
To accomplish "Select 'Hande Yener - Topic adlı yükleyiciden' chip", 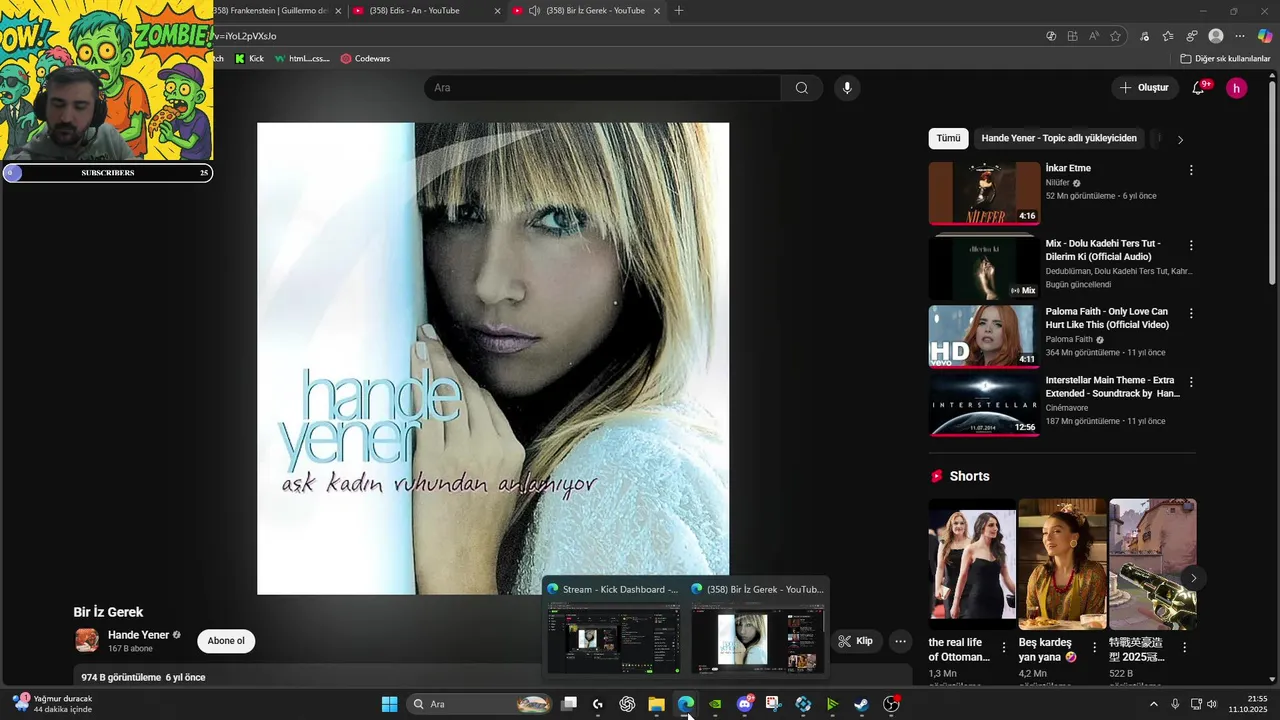I will point(1059,138).
